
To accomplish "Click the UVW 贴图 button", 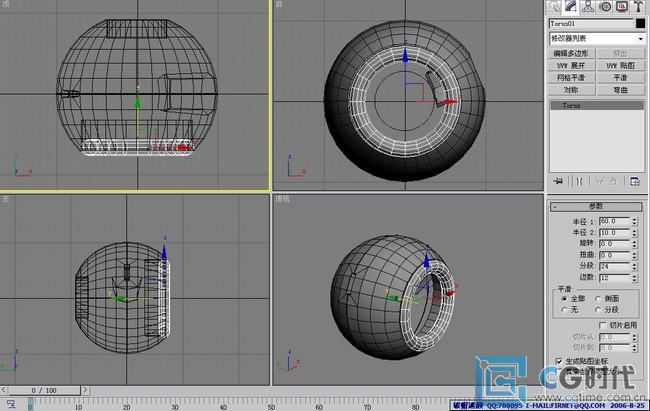I will coord(620,66).
